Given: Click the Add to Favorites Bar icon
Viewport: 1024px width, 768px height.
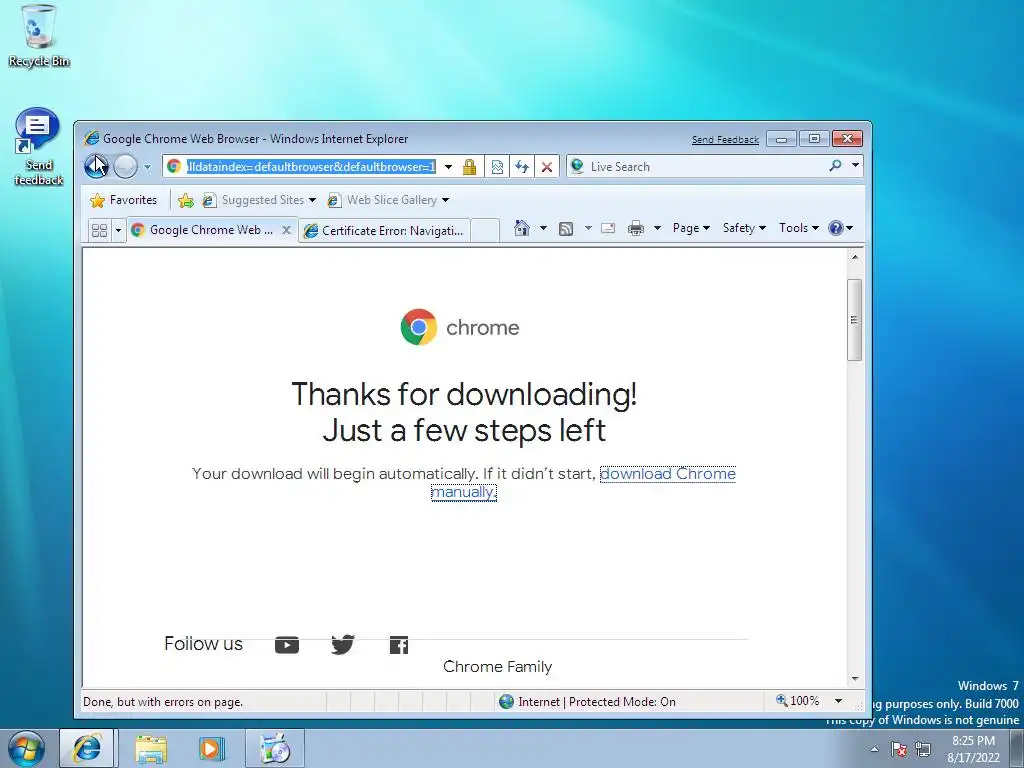Looking at the screenshot, I should 185,200.
